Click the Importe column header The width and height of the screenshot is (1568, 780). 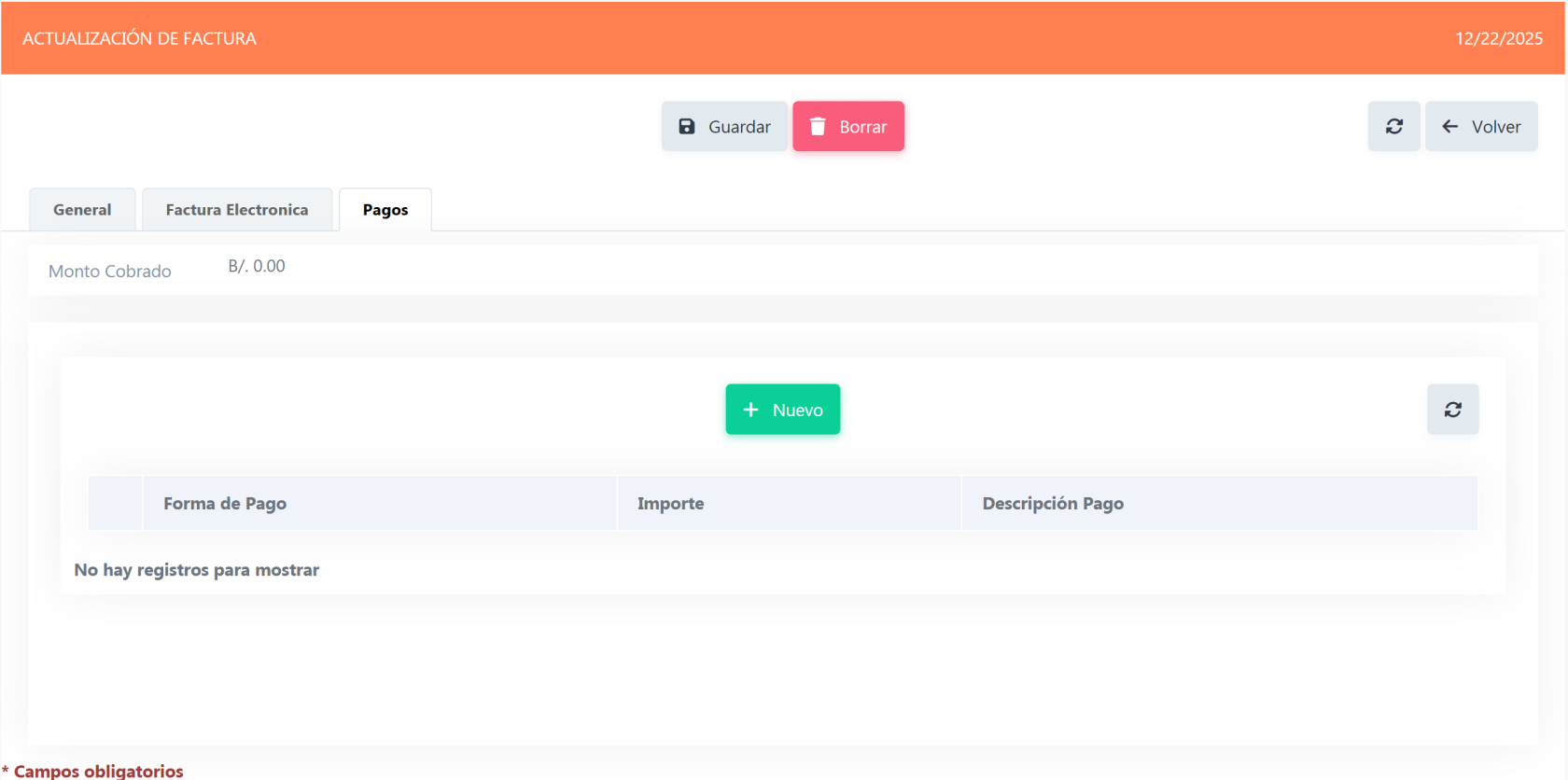click(x=670, y=504)
